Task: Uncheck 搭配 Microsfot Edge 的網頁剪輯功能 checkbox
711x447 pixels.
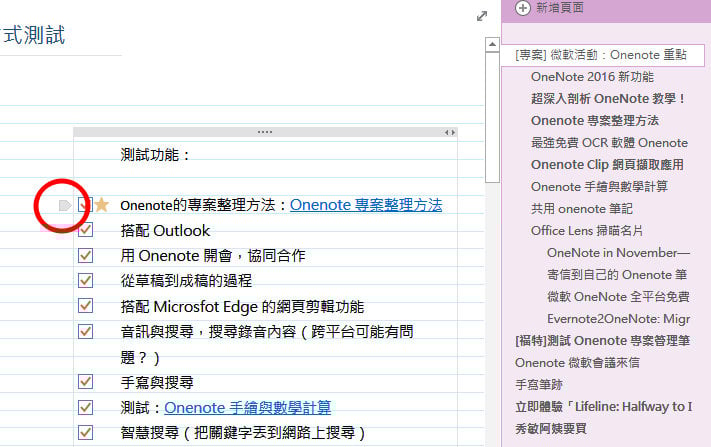Action: (85, 306)
